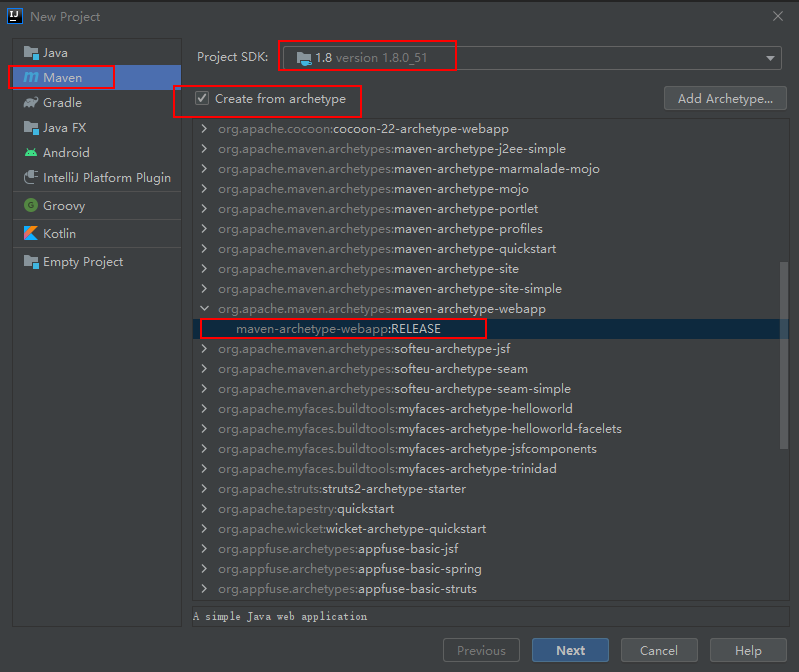799x672 pixels.
Task: Click the Maven 'm' icon
Action: point(31,77)
